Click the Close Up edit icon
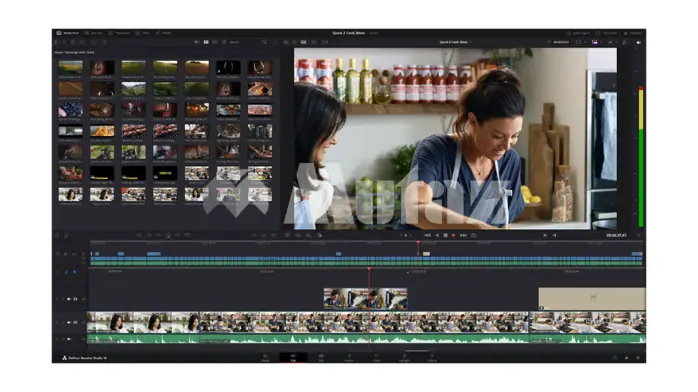 168,235
